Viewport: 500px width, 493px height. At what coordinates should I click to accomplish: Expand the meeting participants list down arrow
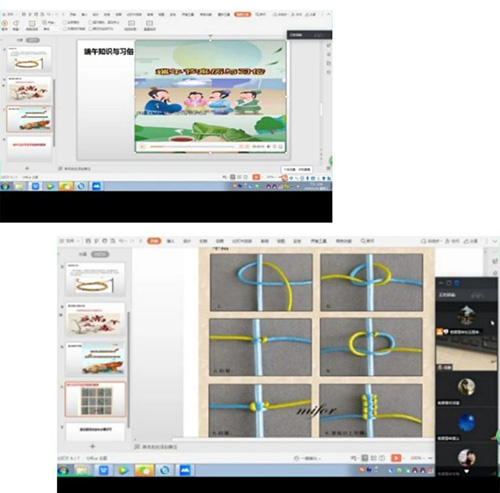(467, 471)
